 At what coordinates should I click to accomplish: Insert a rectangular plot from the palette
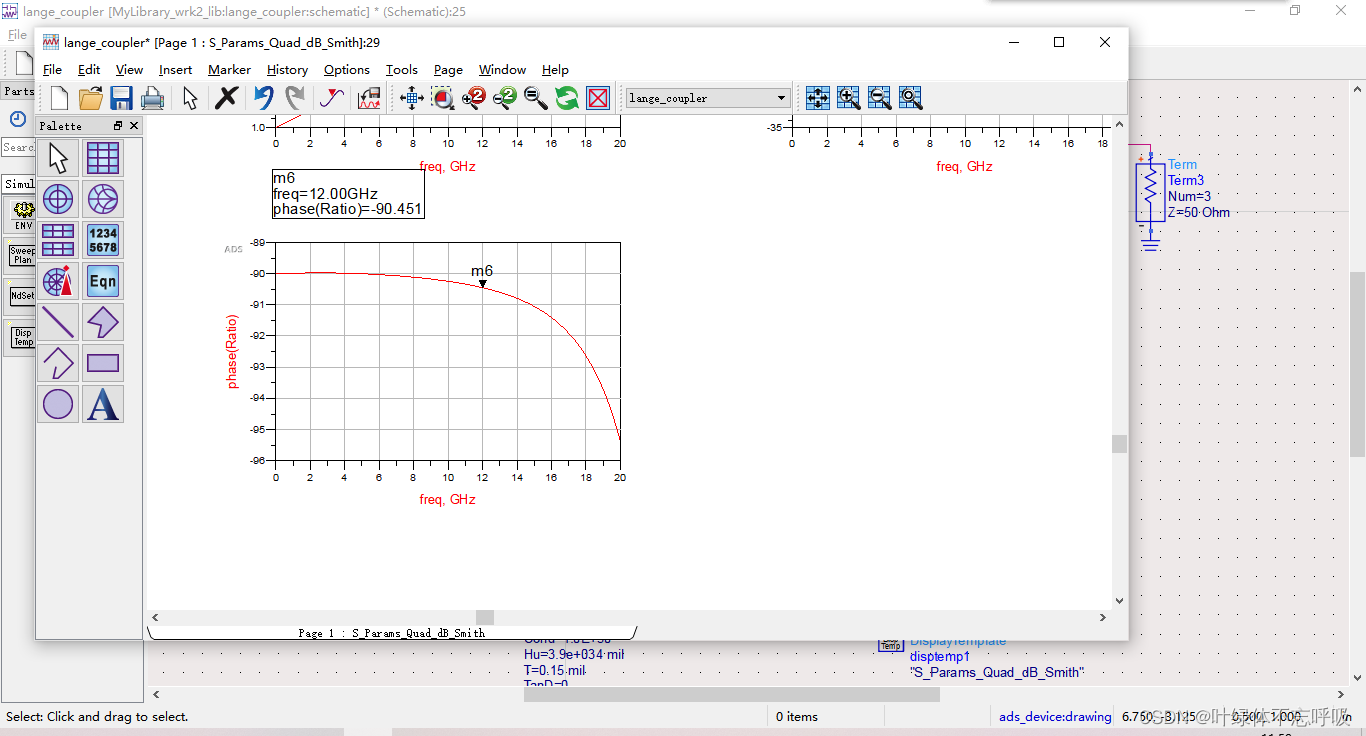[103, 158]
